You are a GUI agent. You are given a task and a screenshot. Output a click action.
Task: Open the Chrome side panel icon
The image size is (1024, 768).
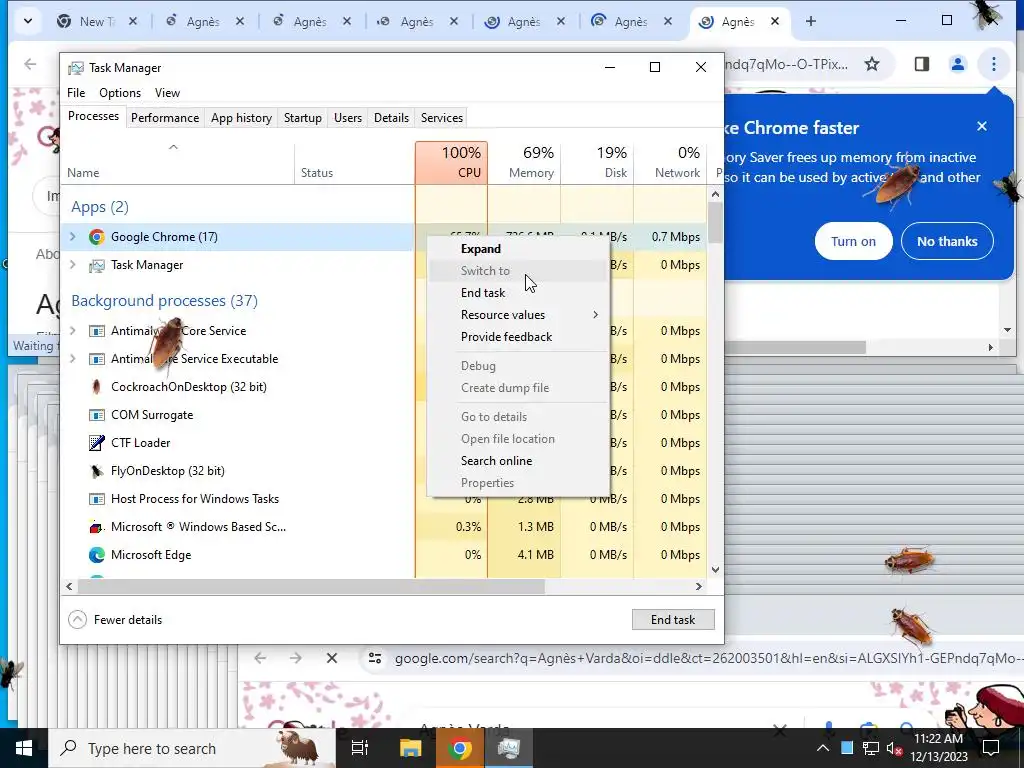(x=921, y=64)
